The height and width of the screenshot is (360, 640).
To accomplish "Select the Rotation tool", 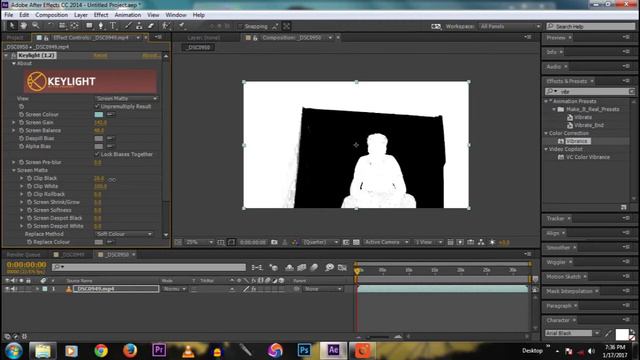I will [x=50, y=26].
